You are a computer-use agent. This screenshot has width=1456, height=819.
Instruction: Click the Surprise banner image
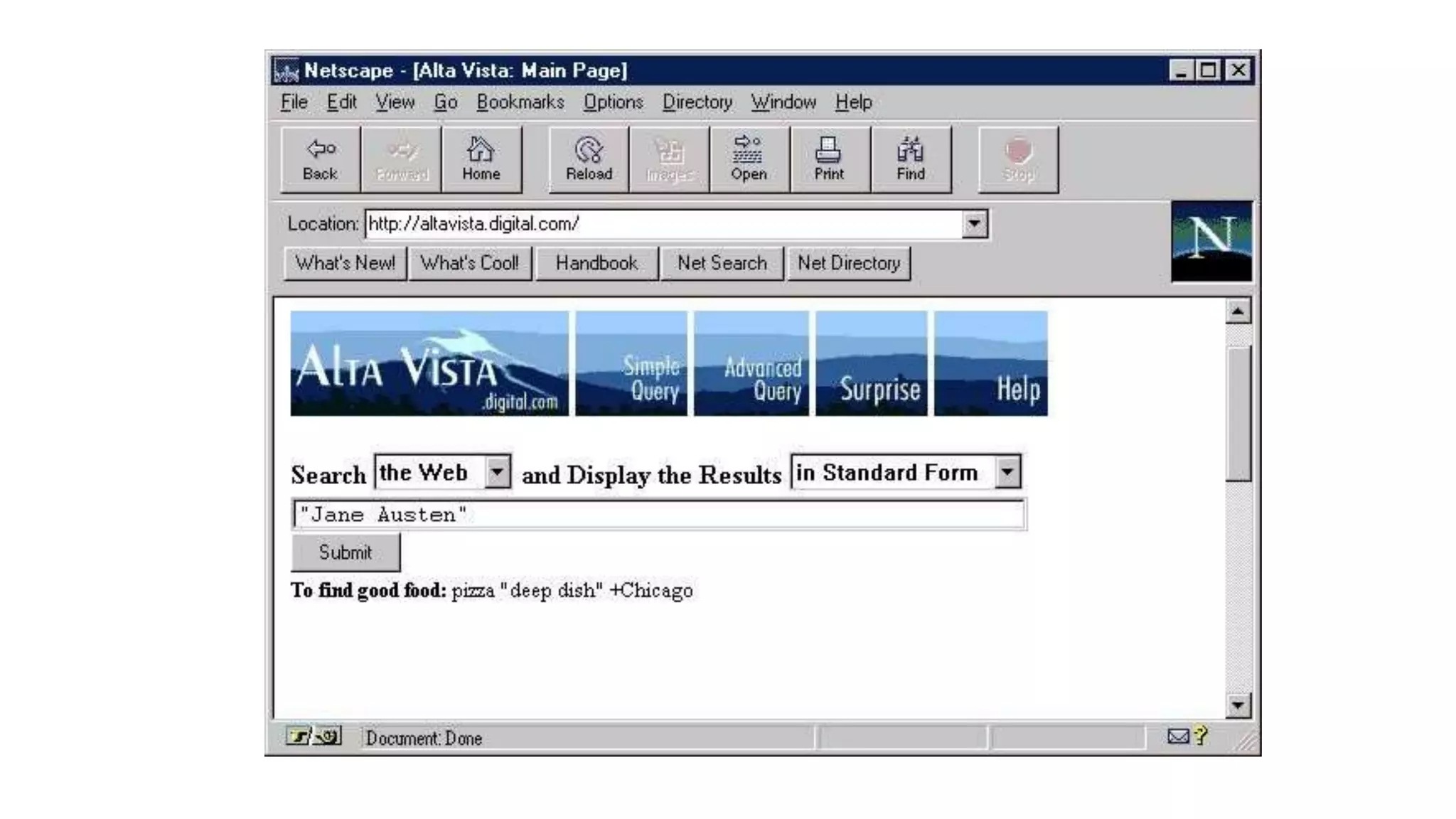click(872, 363)
